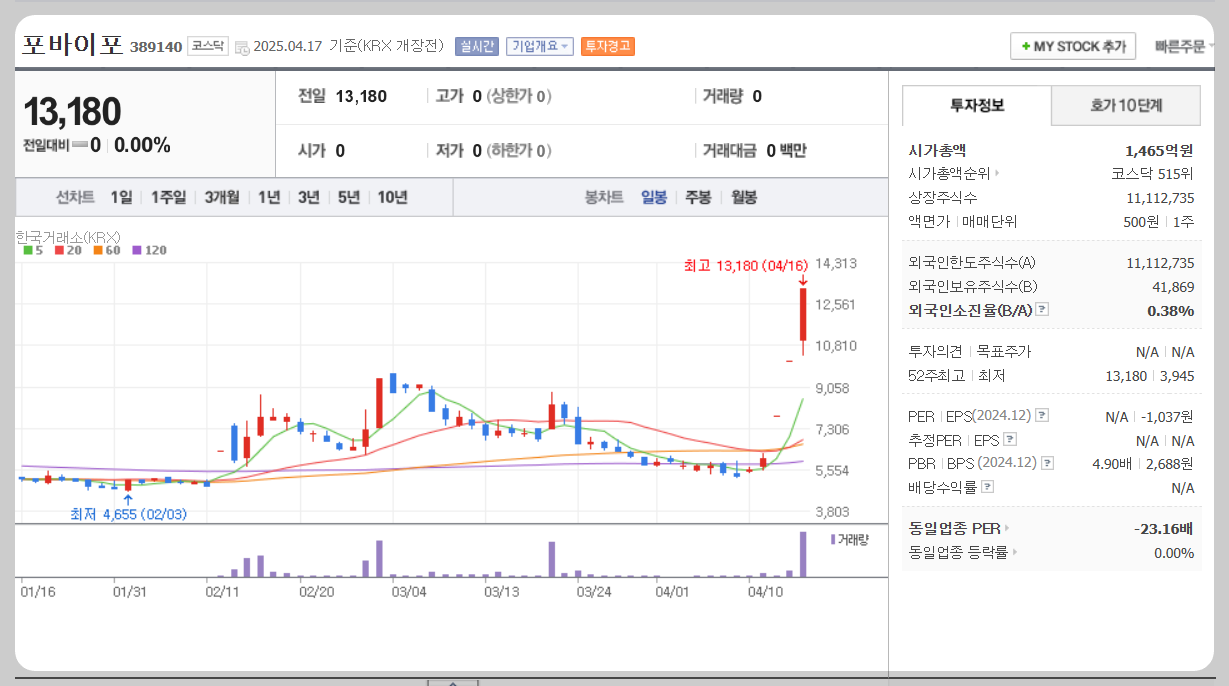The height and width of the screenshot is (686, 1229).
Task: Click the print icon next to the date
Action: (x=244, y=47)
